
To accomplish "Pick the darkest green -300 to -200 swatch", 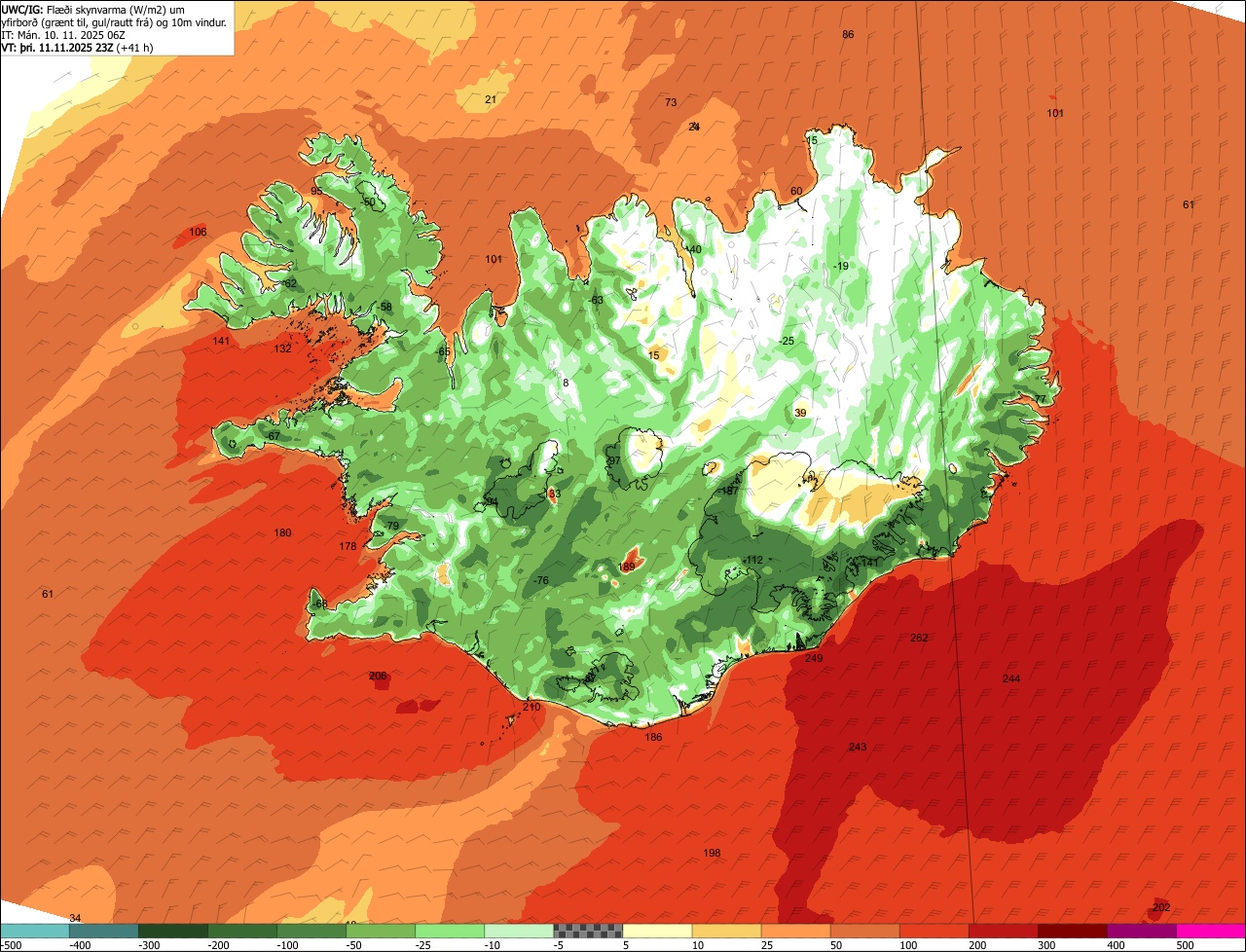I will 173,931.
